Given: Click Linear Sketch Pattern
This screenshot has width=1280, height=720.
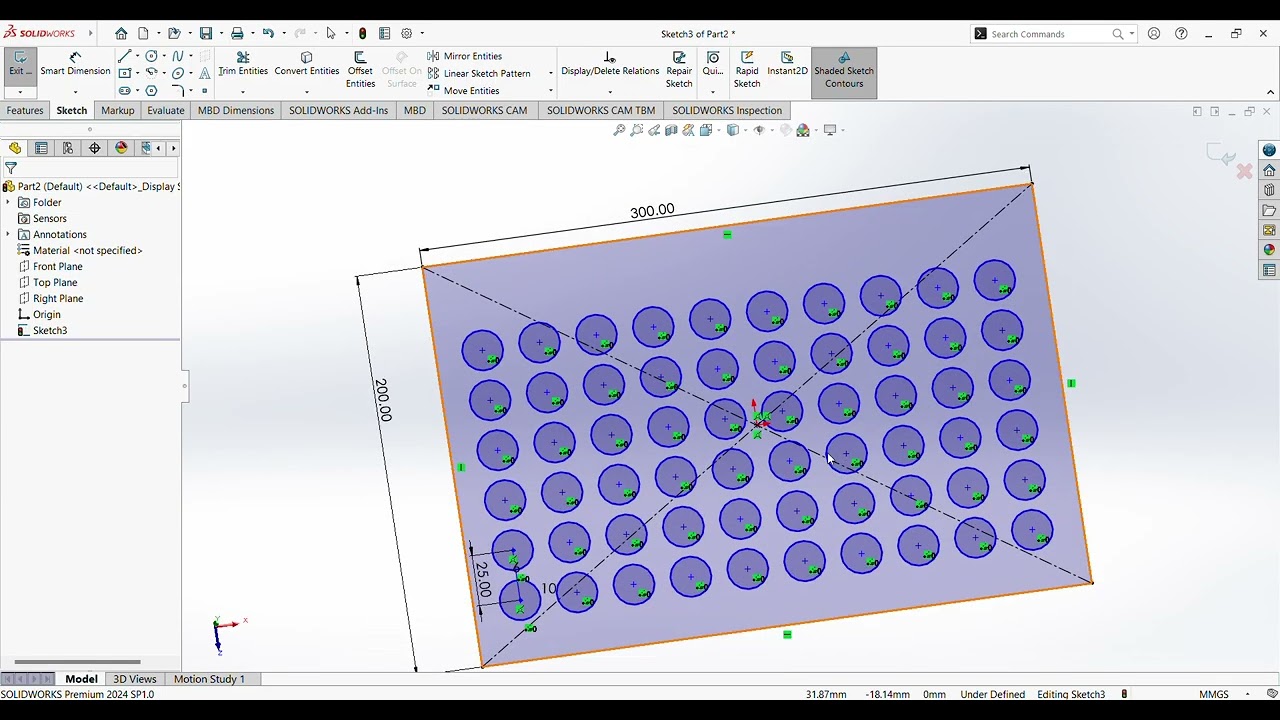Looking at the screenshot, I should [x=479, y=74].
